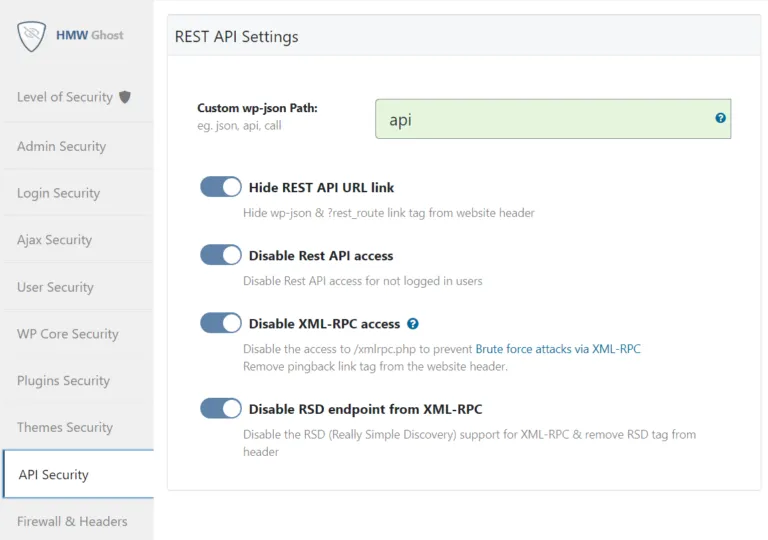Click the shield icon beside Level of Security
This screenshot has height=540, width=768.
pyautogui.click(x=125, y=97)
